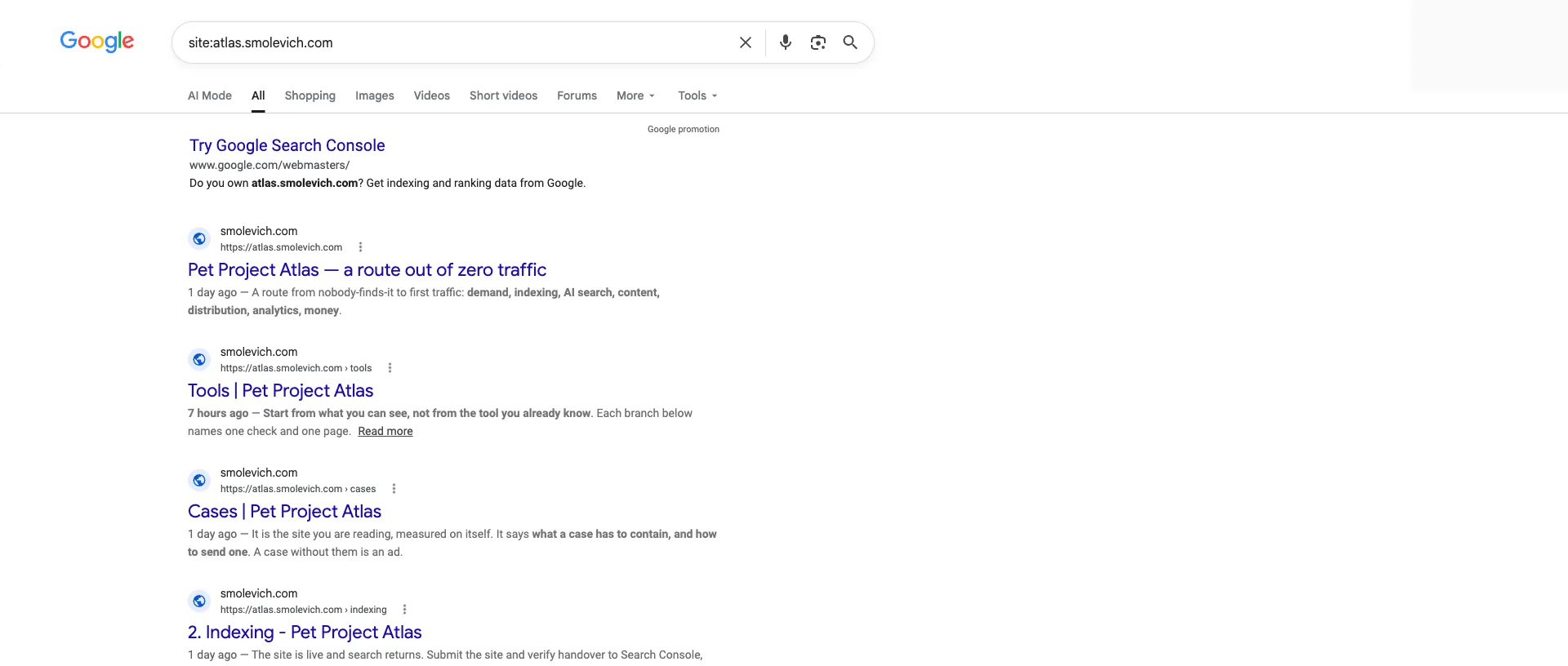Switch to Forums tab

pyautogui.click(x=577, y=95)
